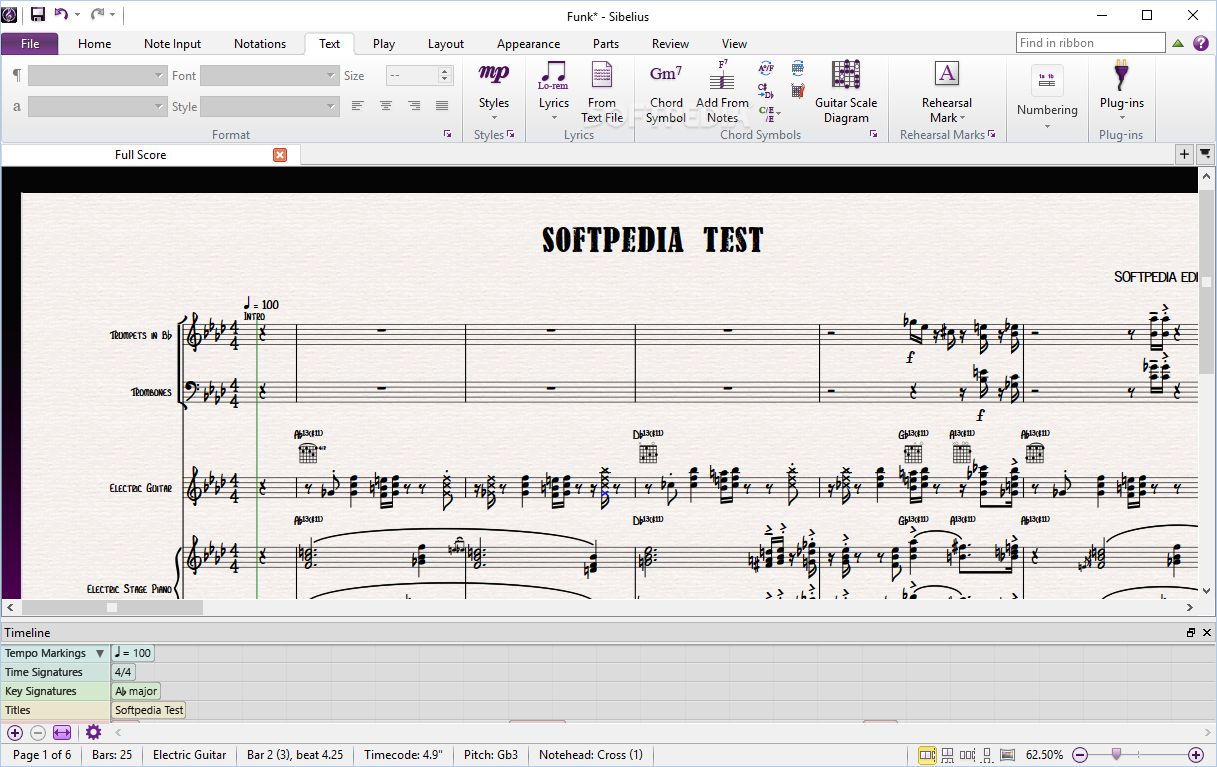Close the Full Score tab

coord(280,155)
